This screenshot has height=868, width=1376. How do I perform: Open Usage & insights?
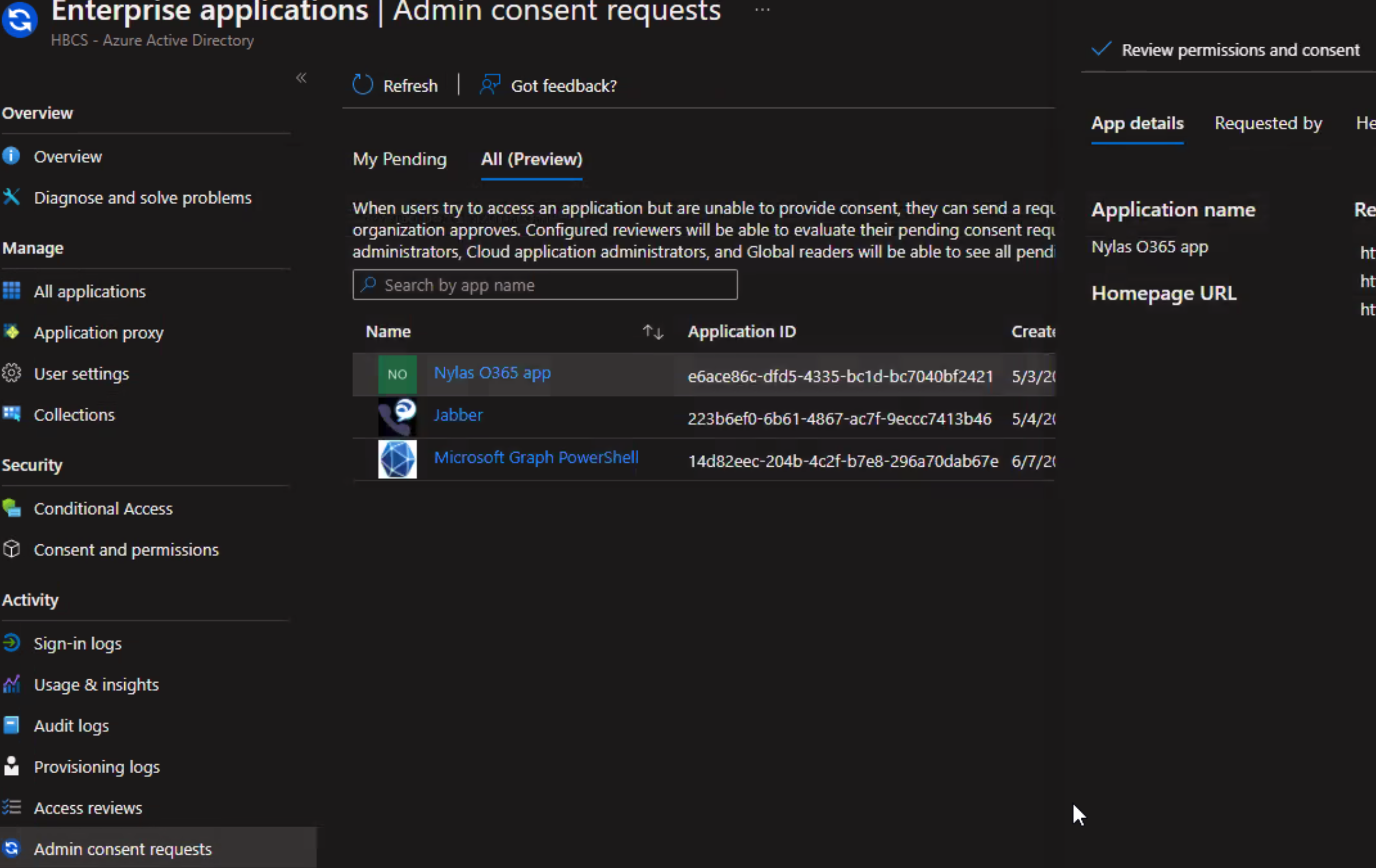[x=96, y=685]
